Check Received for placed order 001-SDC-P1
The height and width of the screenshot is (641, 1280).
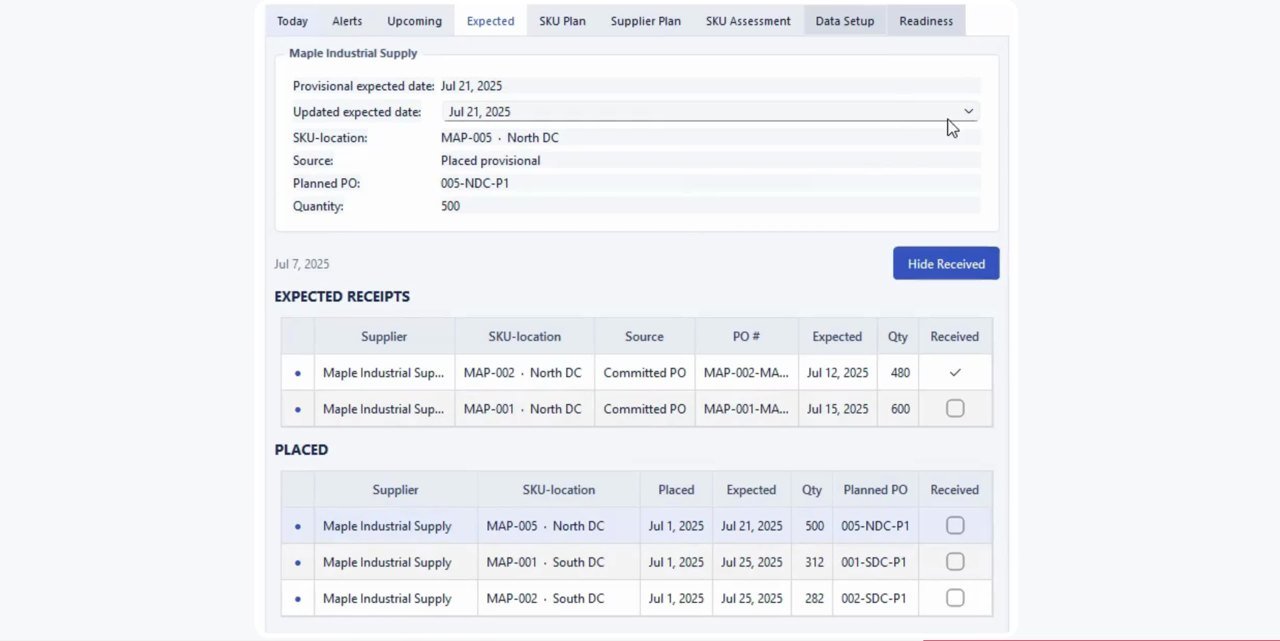tap(955, 562)
